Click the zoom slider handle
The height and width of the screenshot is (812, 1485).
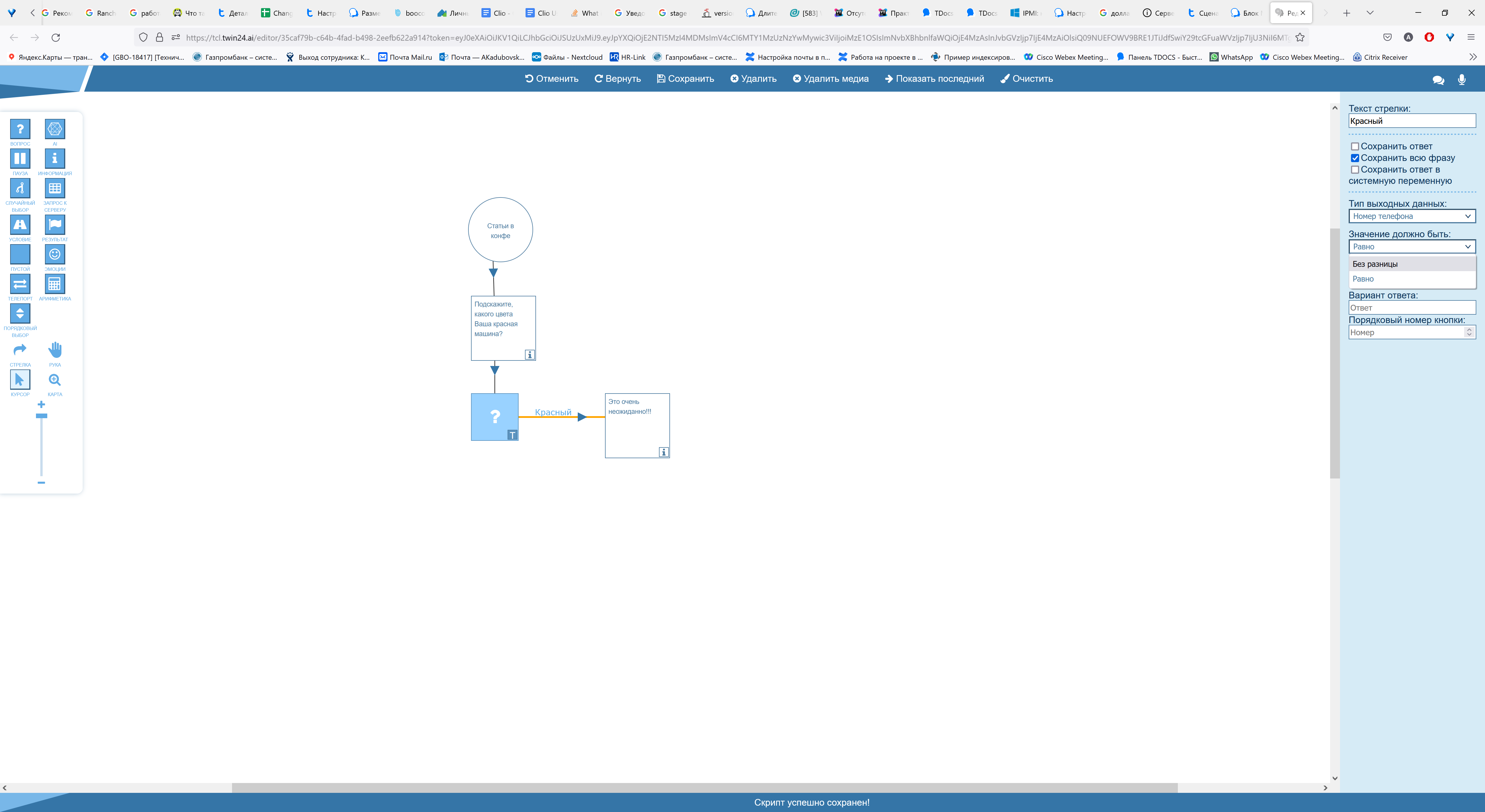[41, 416]
